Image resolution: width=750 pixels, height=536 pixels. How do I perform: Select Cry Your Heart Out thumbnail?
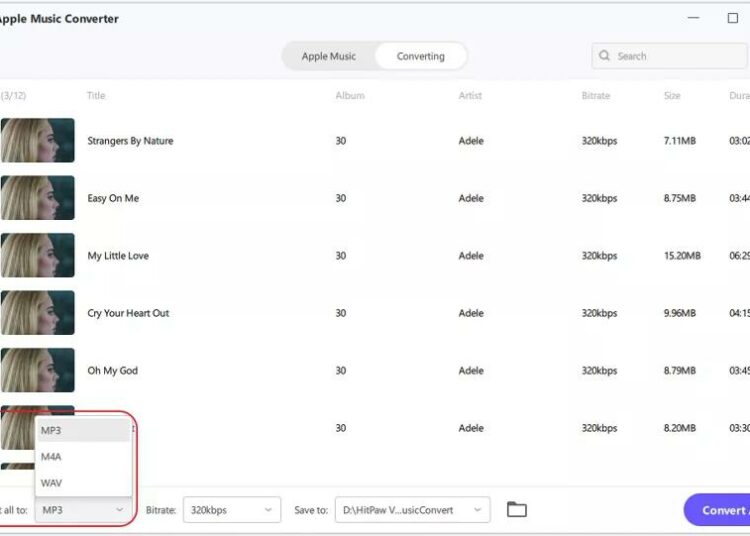click(38, 312)
